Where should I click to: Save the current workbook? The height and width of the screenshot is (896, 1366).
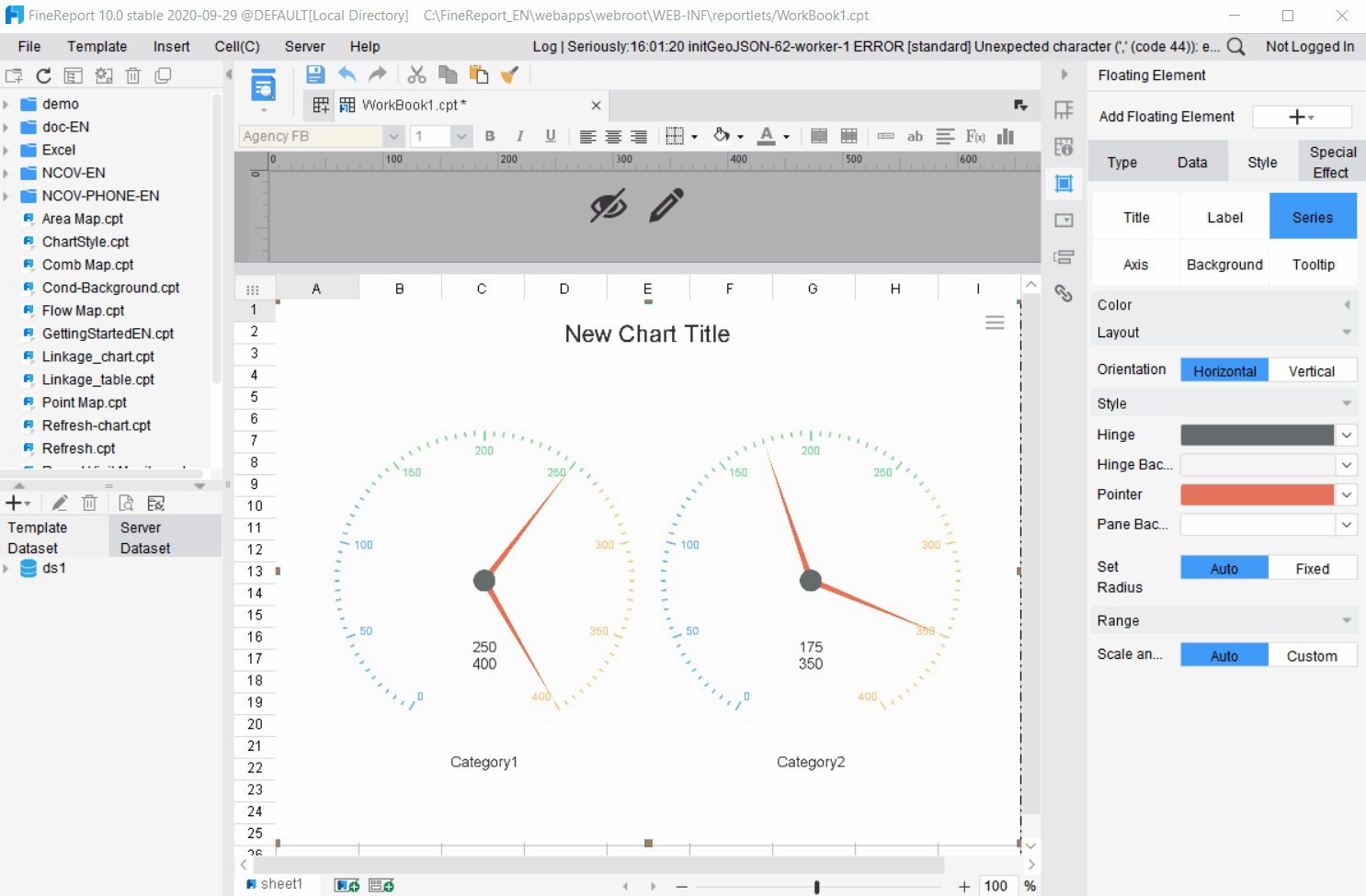(315, 75)
